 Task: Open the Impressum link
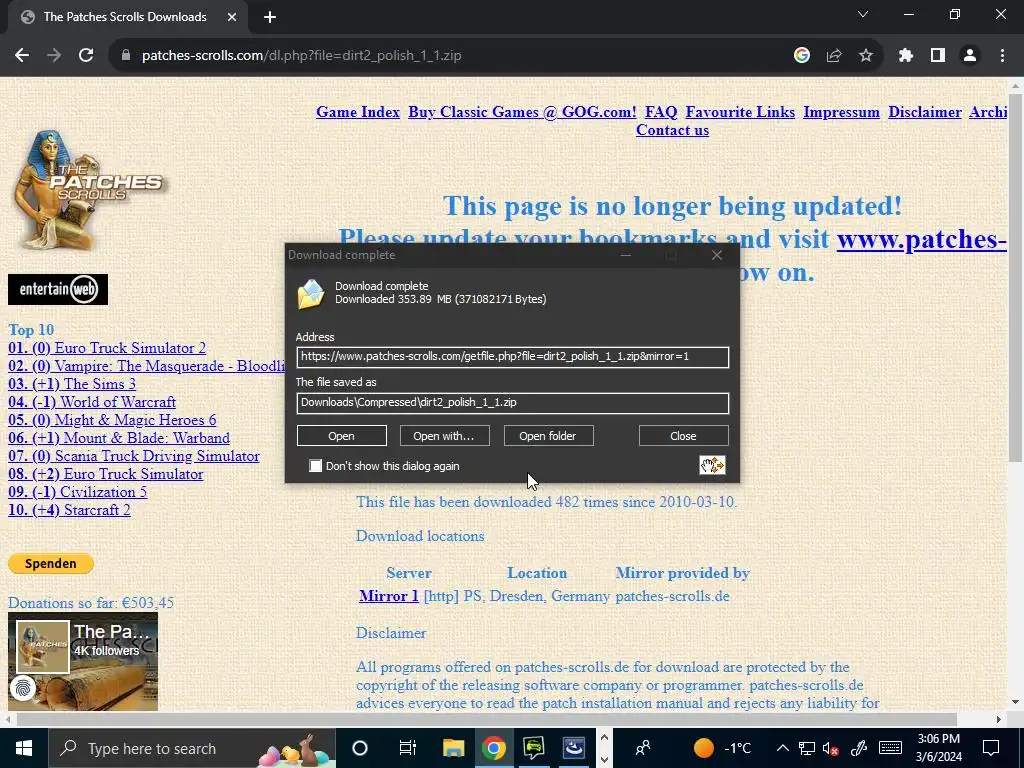(x=841, y=112)
